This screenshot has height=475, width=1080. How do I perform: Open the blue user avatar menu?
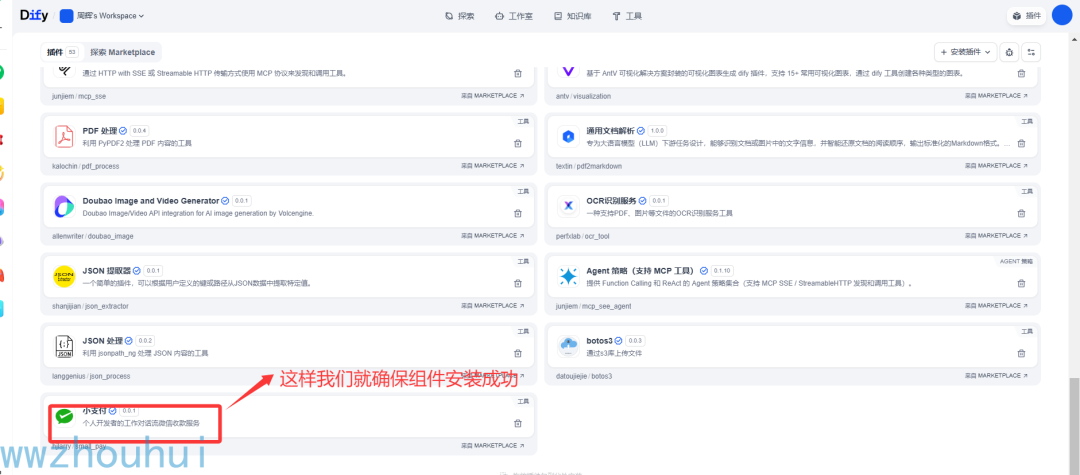point(1061,16)
